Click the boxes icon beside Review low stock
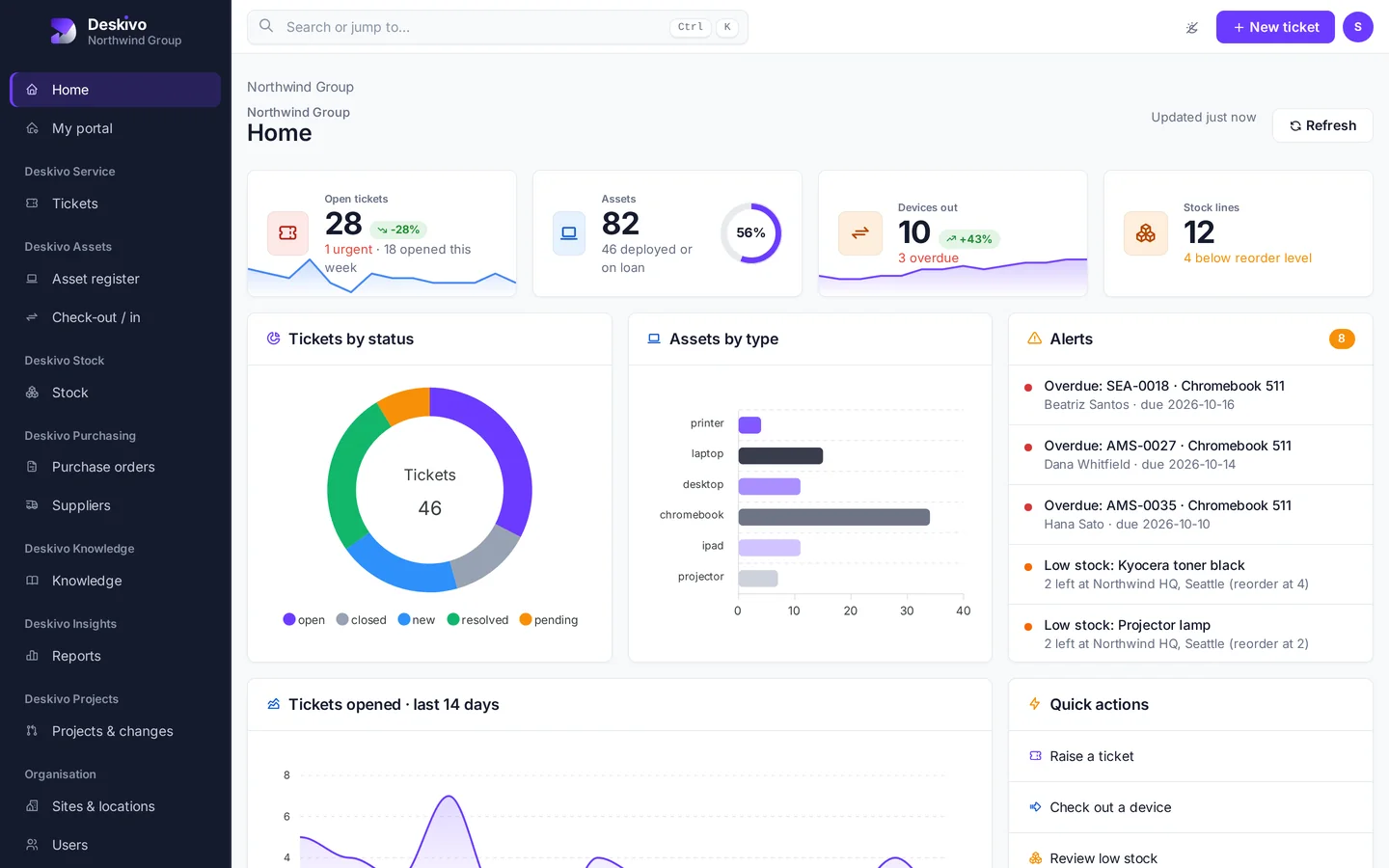1389x868 pixels. pos(1035,858)
